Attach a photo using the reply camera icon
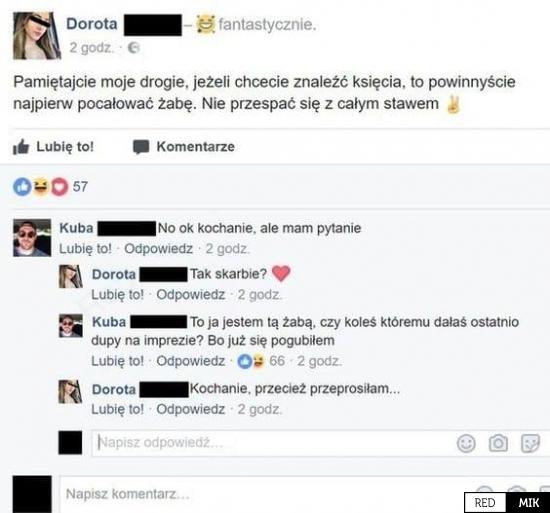The height and width of the screenshot is (513, 550). click(498, 443)
